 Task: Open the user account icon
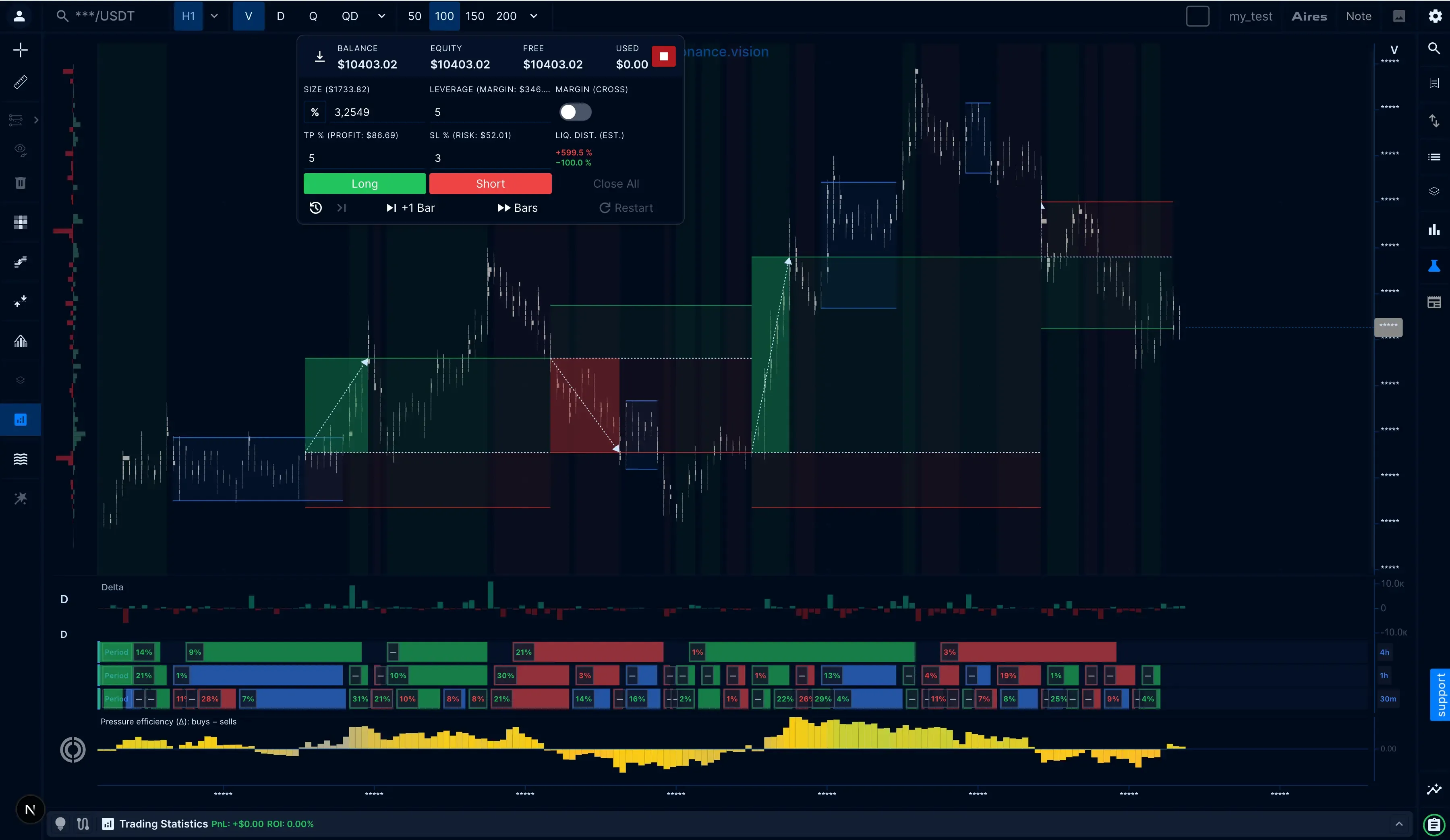pyautogui.click(x=19, y=16)
